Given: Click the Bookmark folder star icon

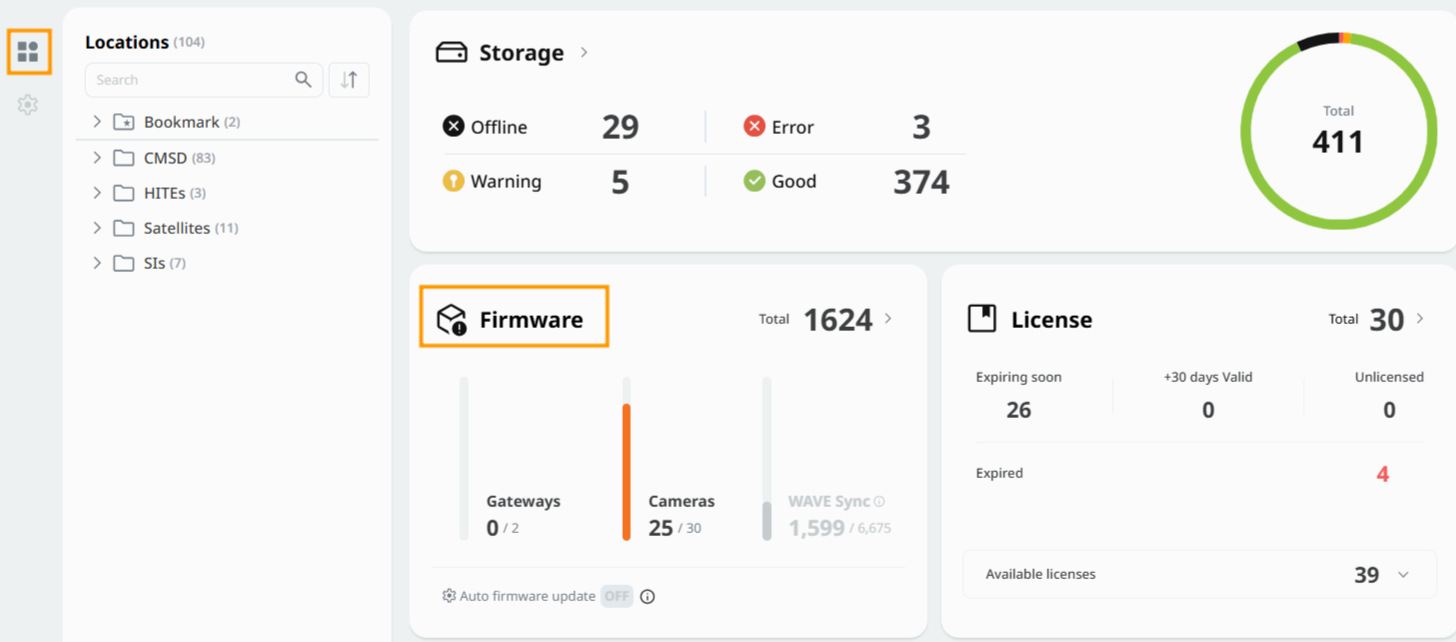Looking at the screenshot, I should click(x=124, y=122).
